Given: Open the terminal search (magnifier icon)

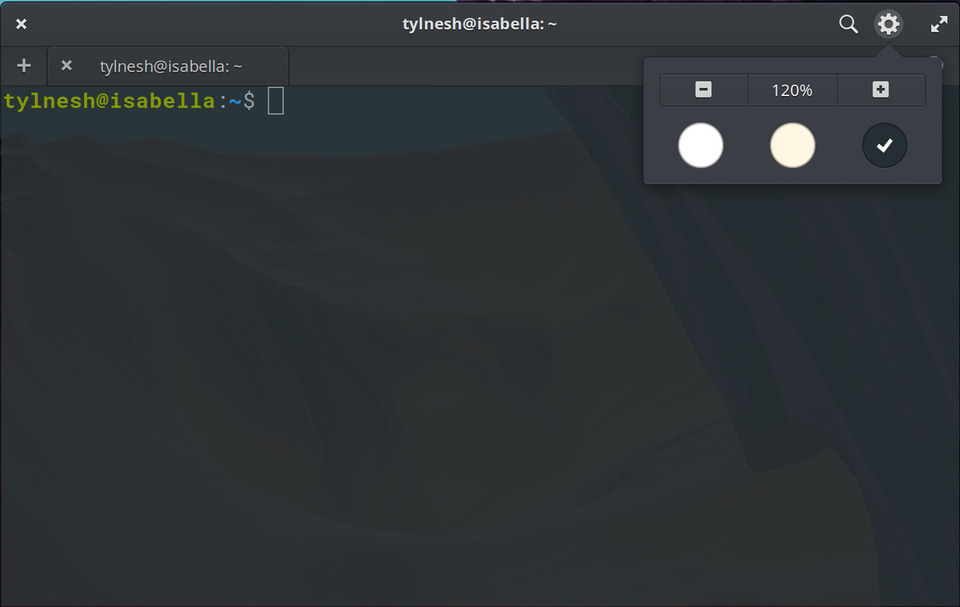Looking at the screenshot, I should pos(848,24).
